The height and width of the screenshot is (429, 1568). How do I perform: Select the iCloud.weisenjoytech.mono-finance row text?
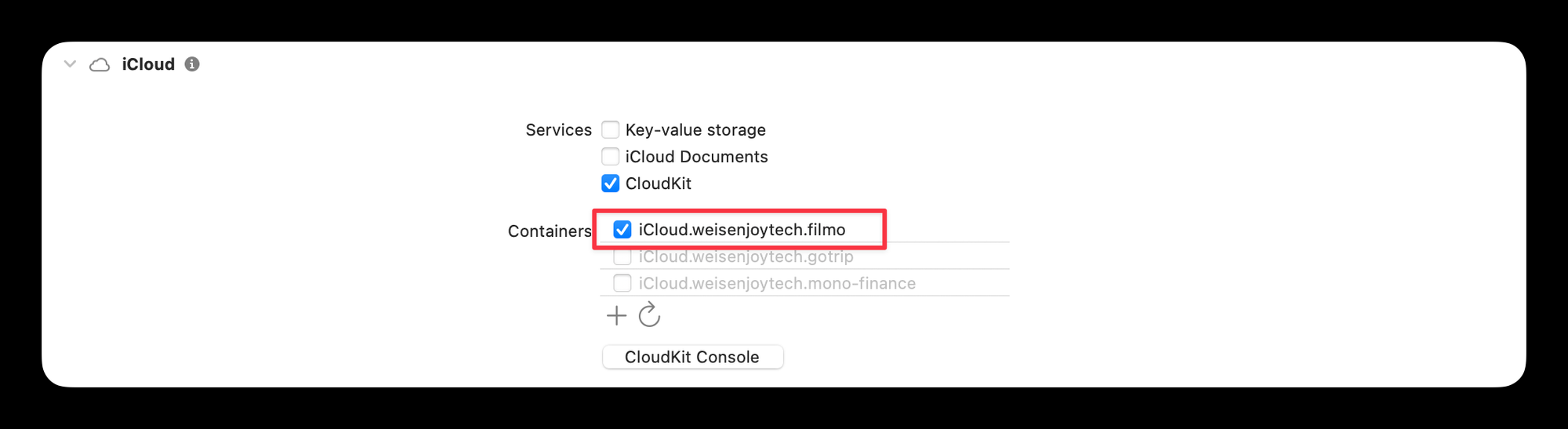[777, 283]
